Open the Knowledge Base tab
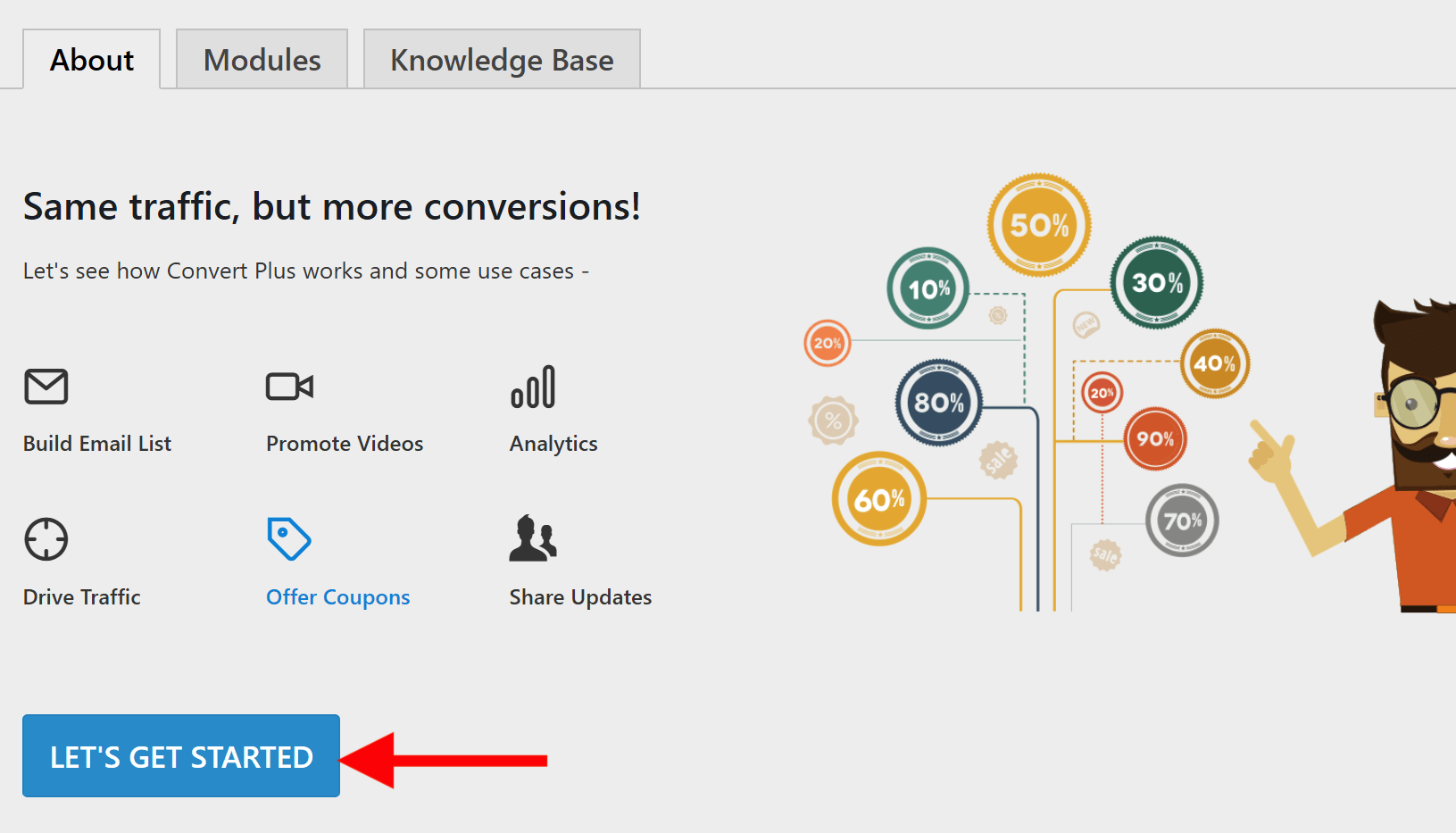The image size is (1456, 833). pos(501,59)
